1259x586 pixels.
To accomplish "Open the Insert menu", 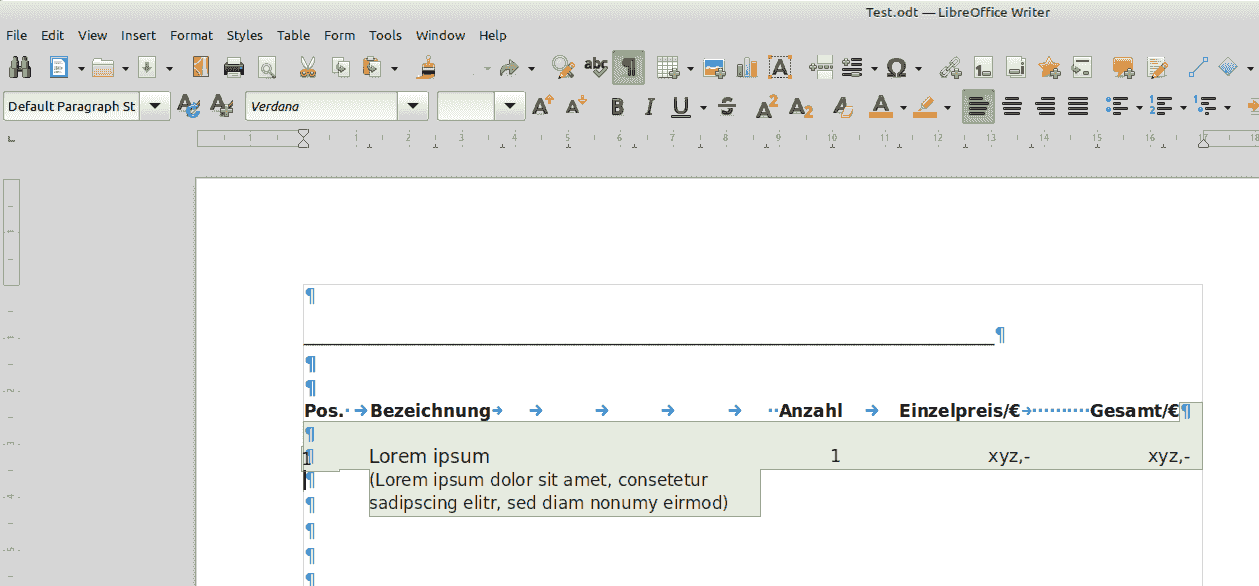I will click(138, 35).
